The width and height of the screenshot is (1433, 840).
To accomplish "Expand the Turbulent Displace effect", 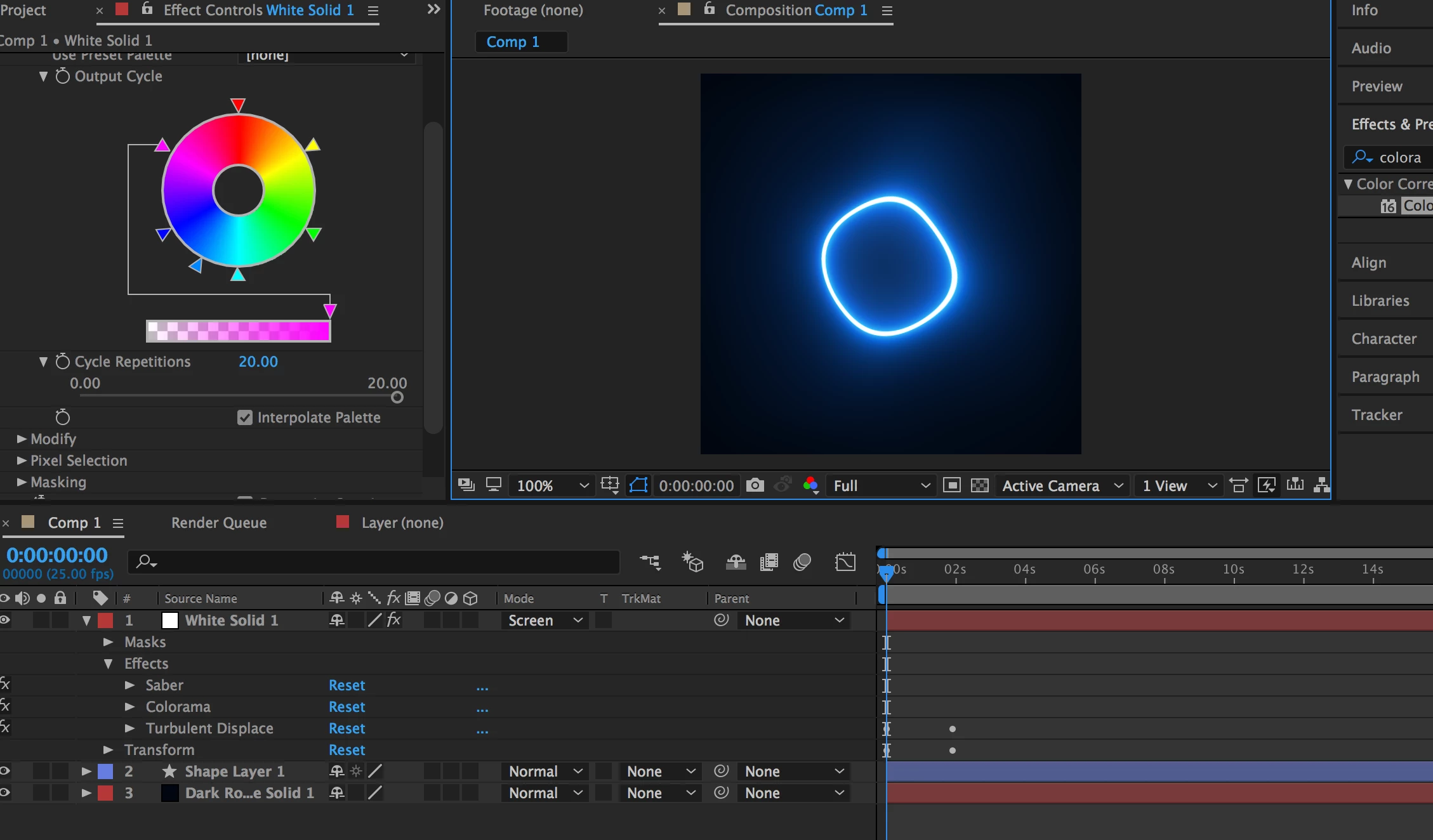I will 129,728.
